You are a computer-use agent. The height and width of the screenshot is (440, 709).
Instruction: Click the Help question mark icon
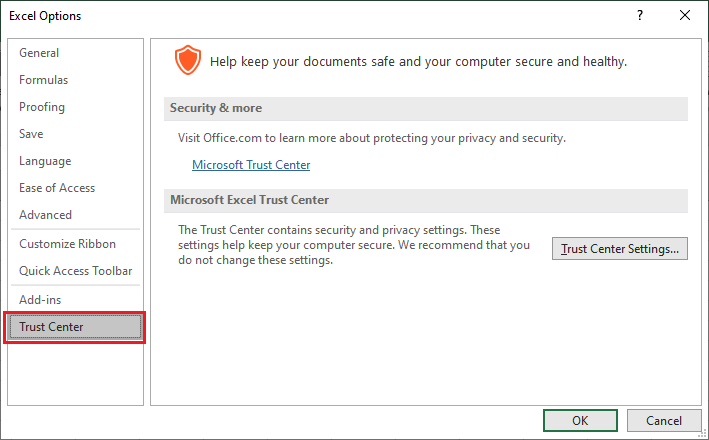639,15
